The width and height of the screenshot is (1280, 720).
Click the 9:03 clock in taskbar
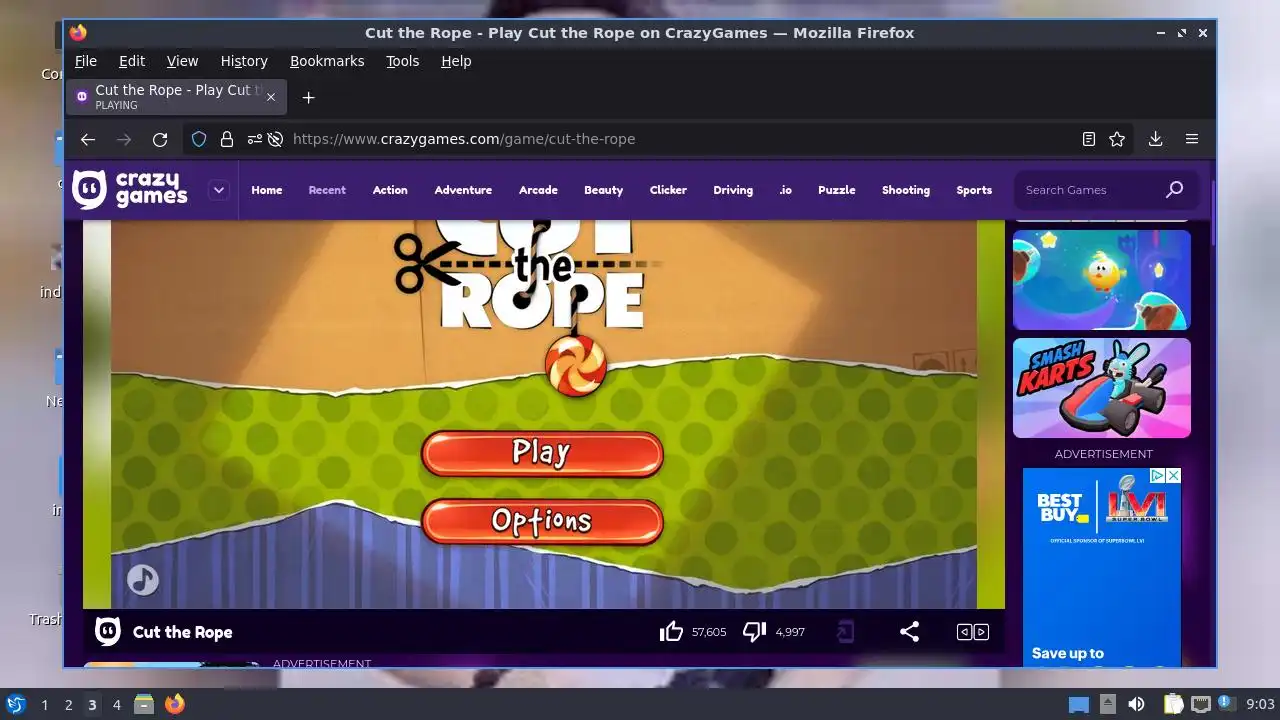[x=1261, y=705]
